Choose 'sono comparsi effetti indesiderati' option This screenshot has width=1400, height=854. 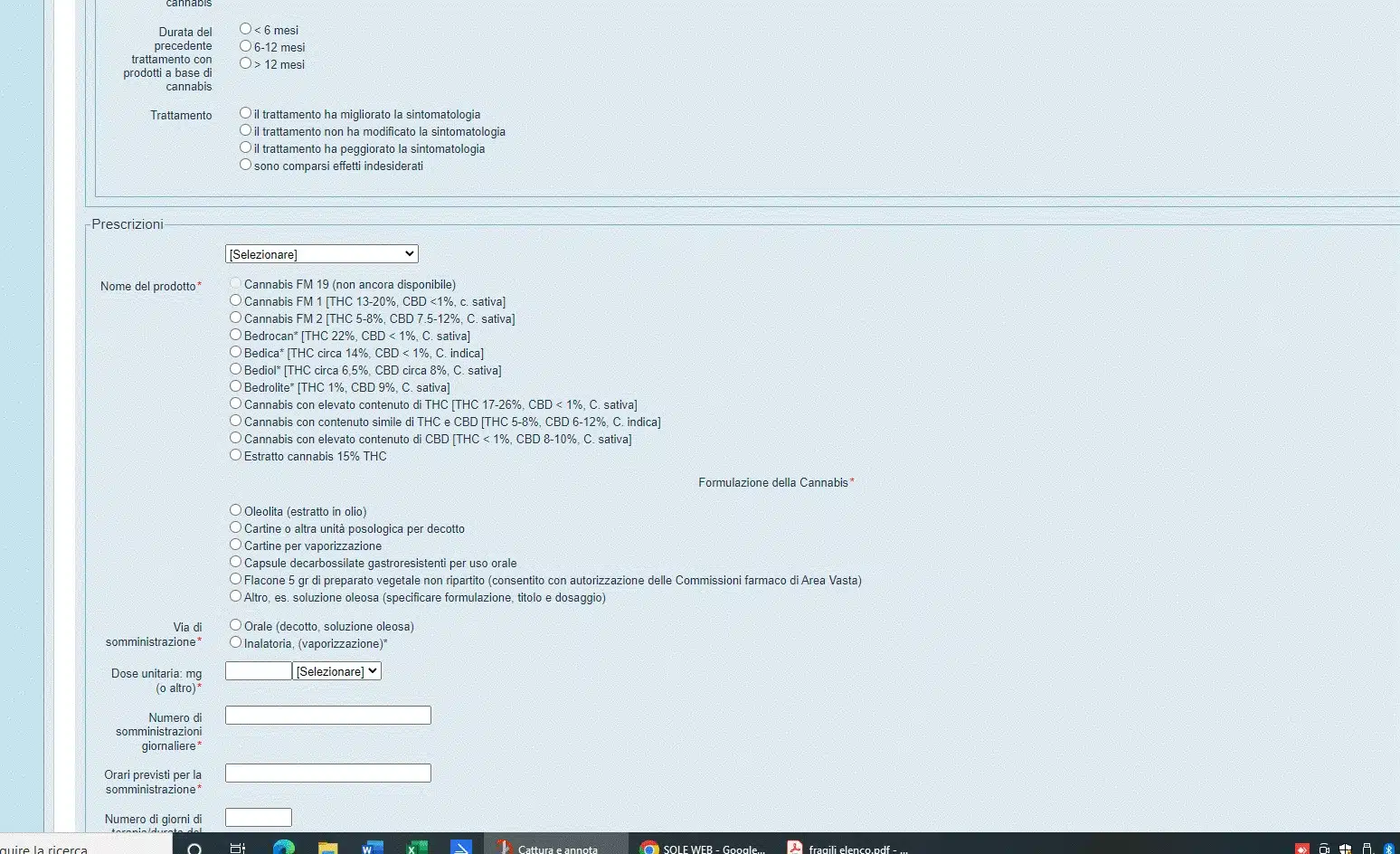tap(245, 165)
